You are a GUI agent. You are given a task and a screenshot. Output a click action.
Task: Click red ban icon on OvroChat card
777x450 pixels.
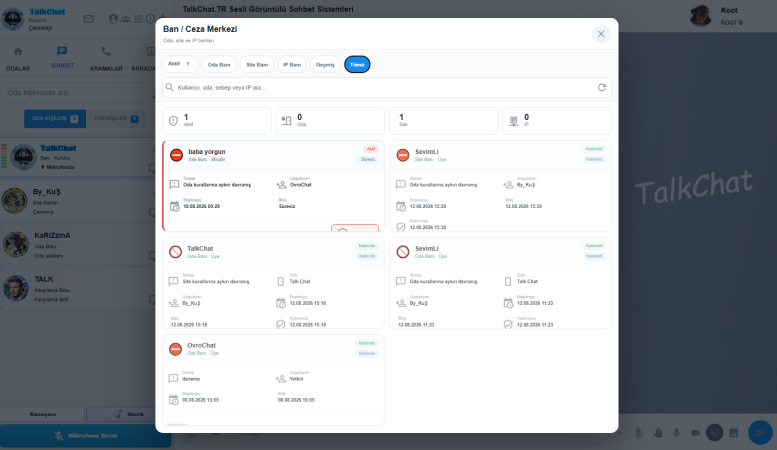click(175, 349)
